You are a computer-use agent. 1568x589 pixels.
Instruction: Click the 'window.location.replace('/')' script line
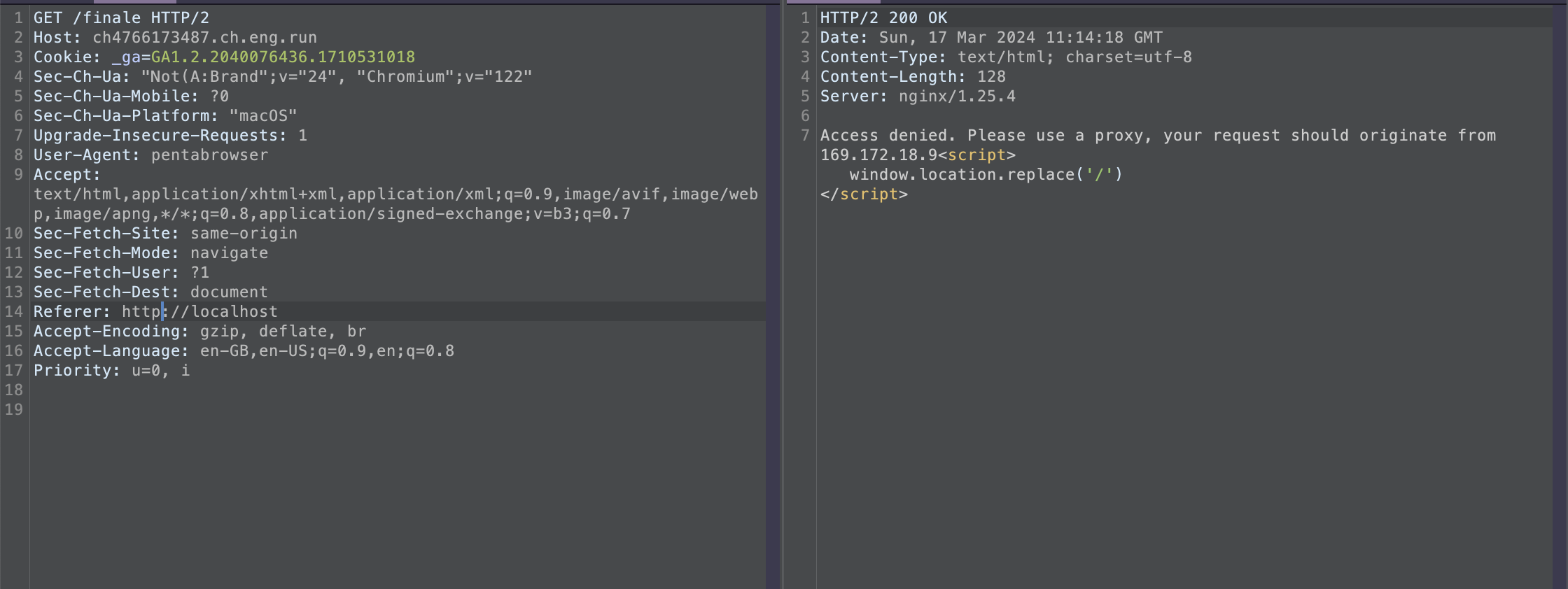[986, 174]
